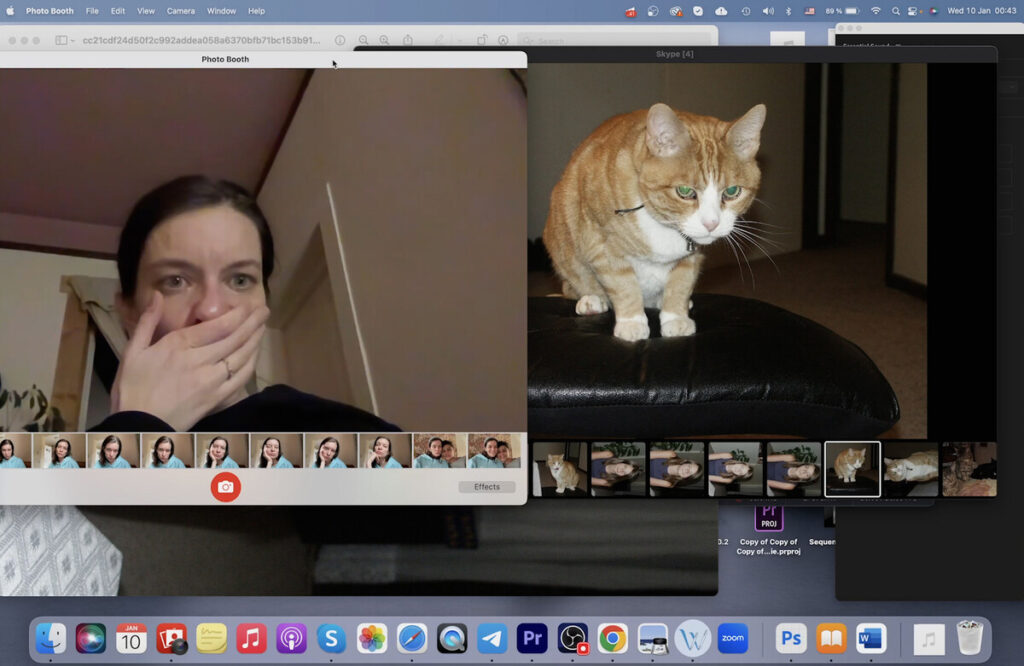Image resolution: width=1024 pixels, height=666 pixels.
Task: Open Google Chrome from the dock
Action: click(x=613, y=638)
